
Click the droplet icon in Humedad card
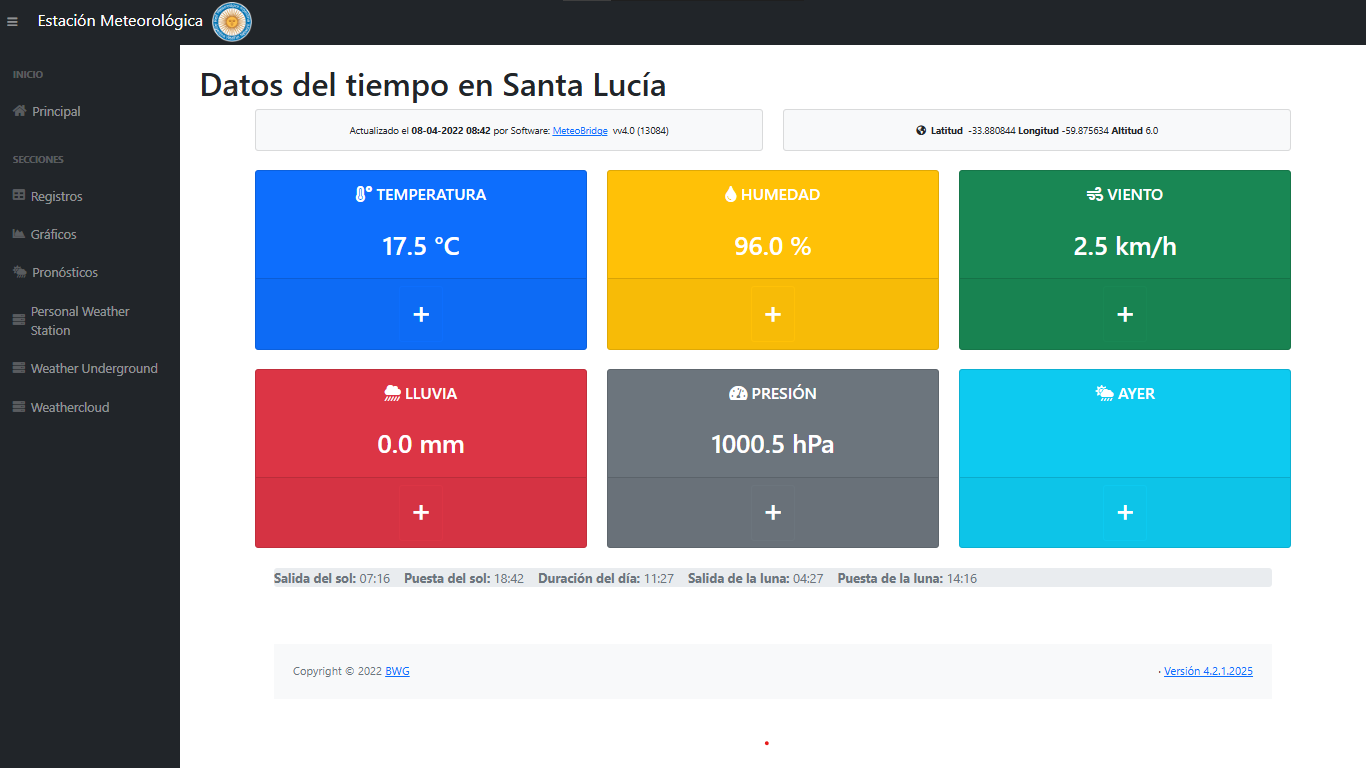coord(730,194)
